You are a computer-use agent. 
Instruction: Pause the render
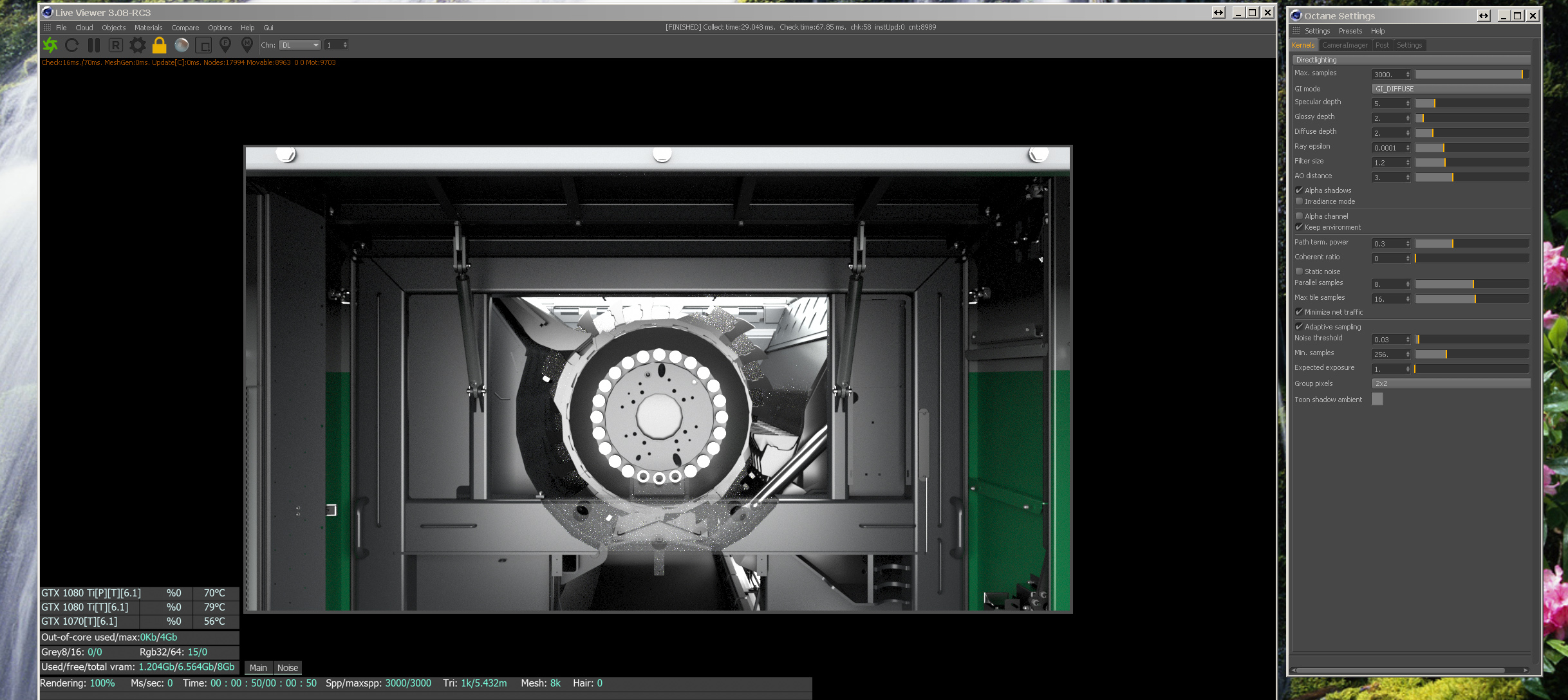pyautogui.click(x=94, y=45)
